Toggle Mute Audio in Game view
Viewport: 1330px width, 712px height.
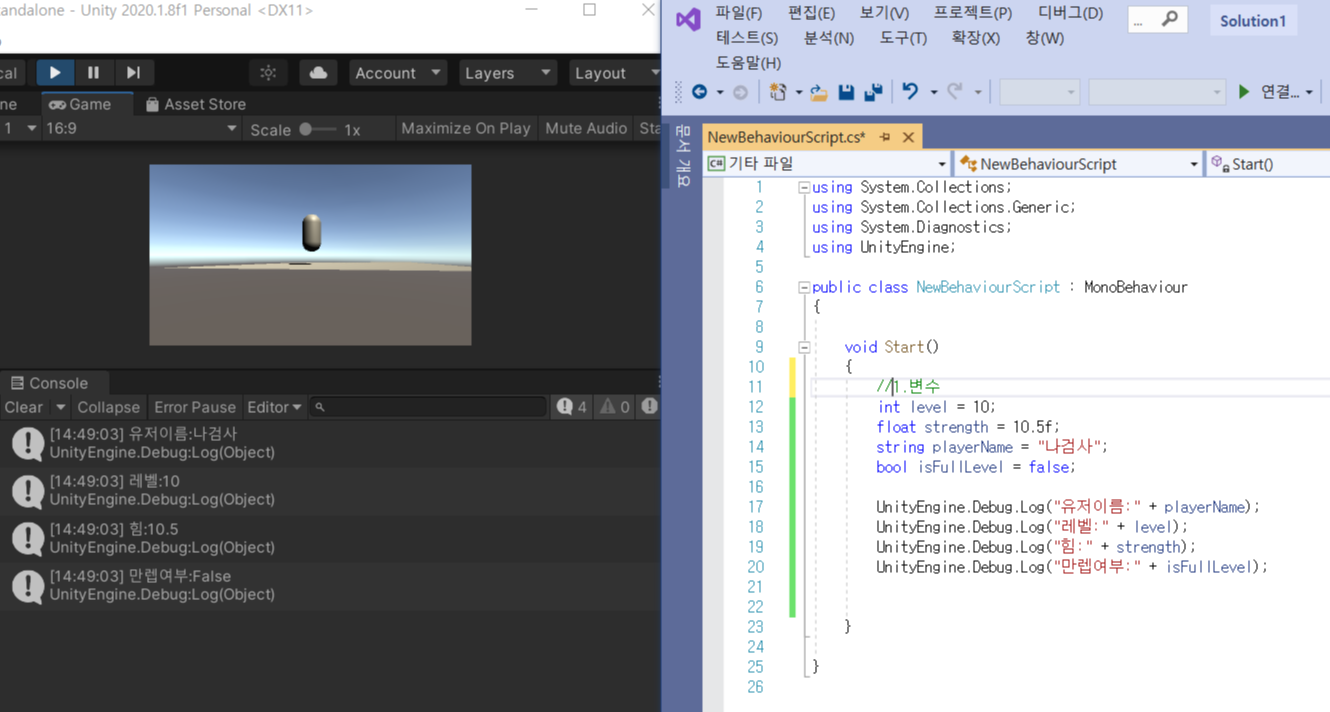coord(586,128)
